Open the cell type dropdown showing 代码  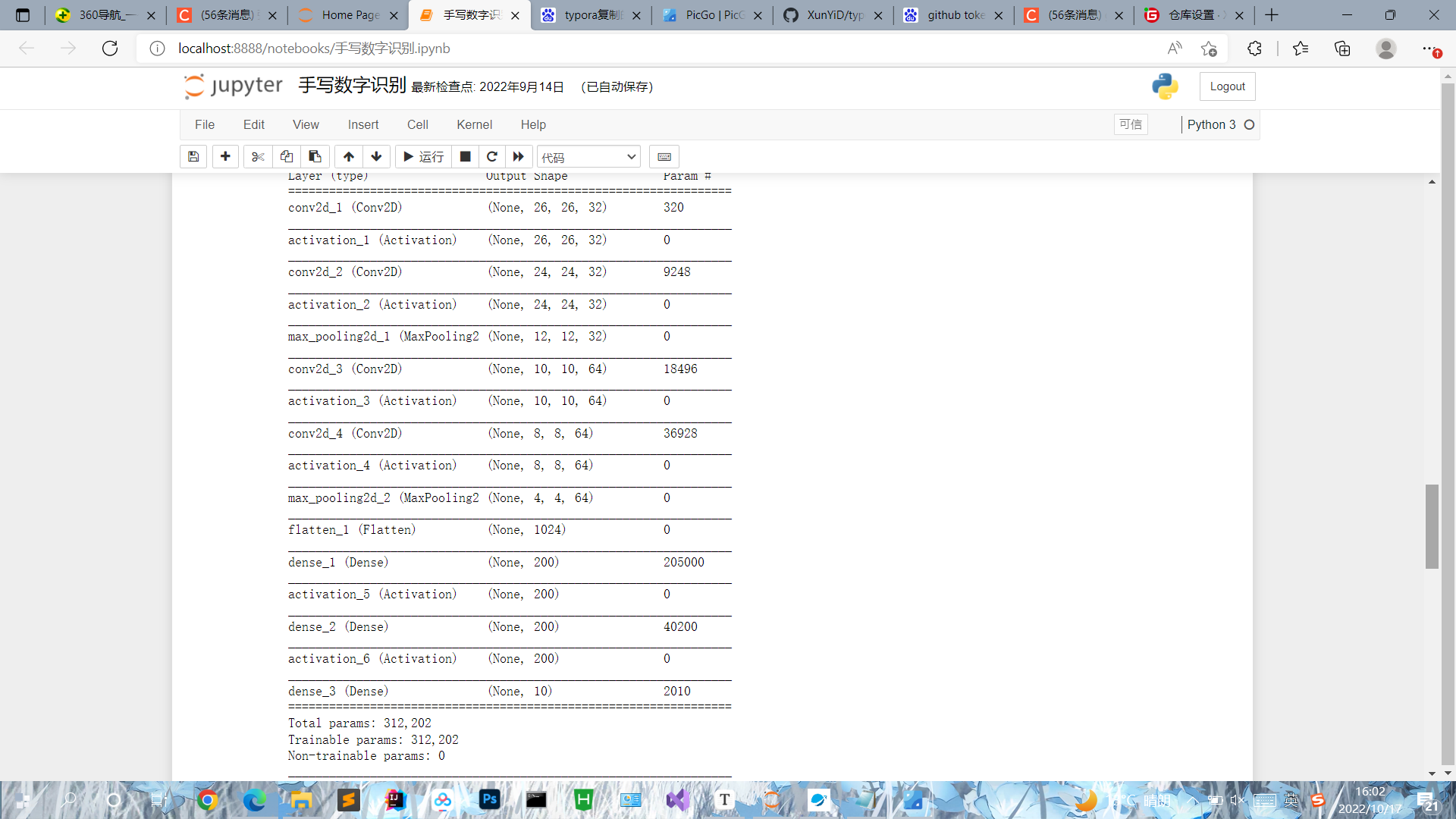click(588, 157)
